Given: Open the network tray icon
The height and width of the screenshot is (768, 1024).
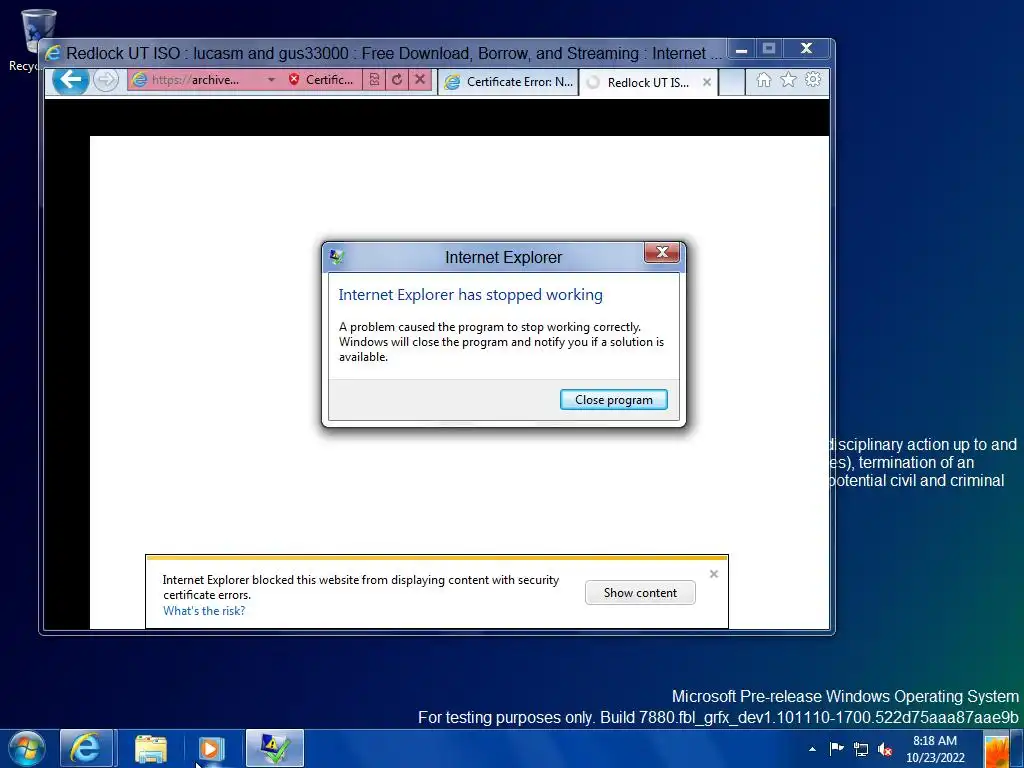Looking at the screenshot, I should pos(861,749).
